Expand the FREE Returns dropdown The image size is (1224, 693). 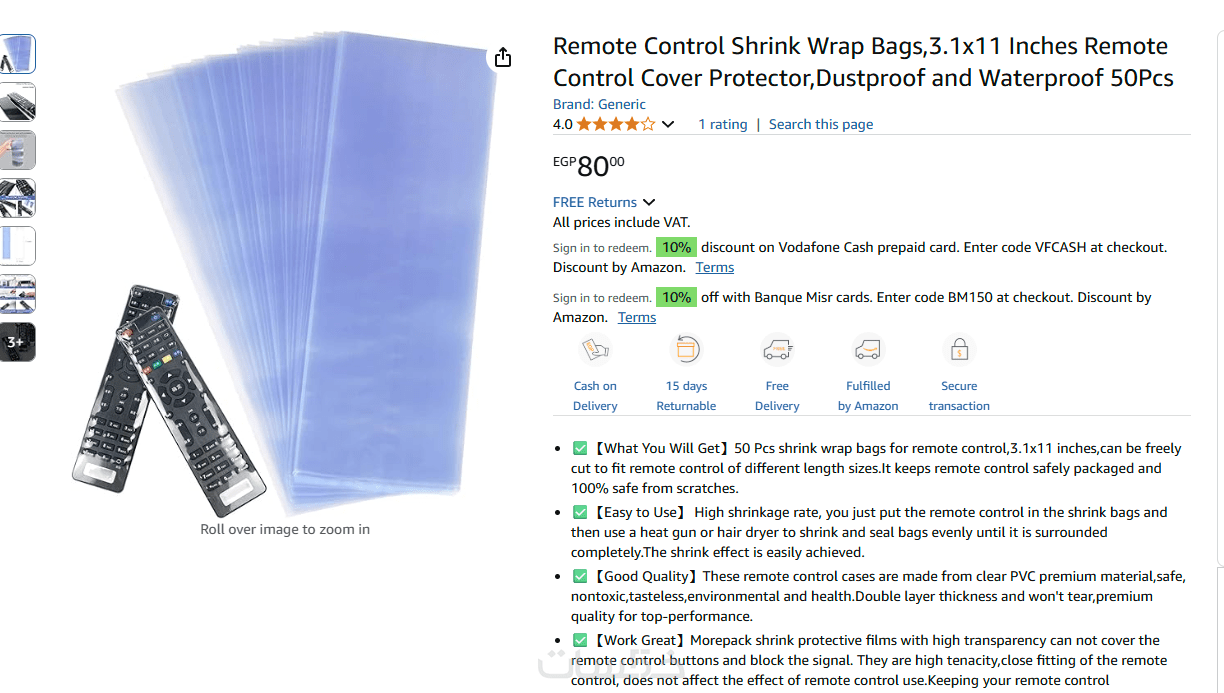point(649,202)
